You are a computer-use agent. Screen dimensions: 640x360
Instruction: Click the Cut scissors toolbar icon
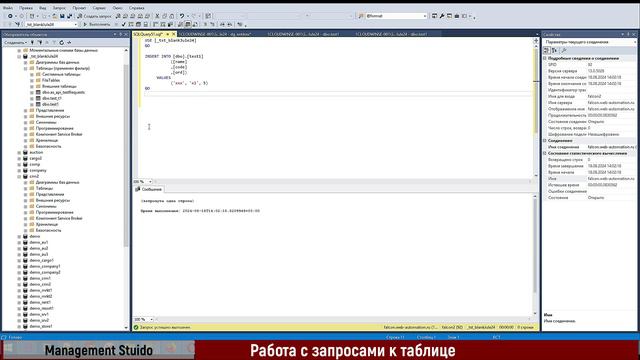tap(157, 16)
